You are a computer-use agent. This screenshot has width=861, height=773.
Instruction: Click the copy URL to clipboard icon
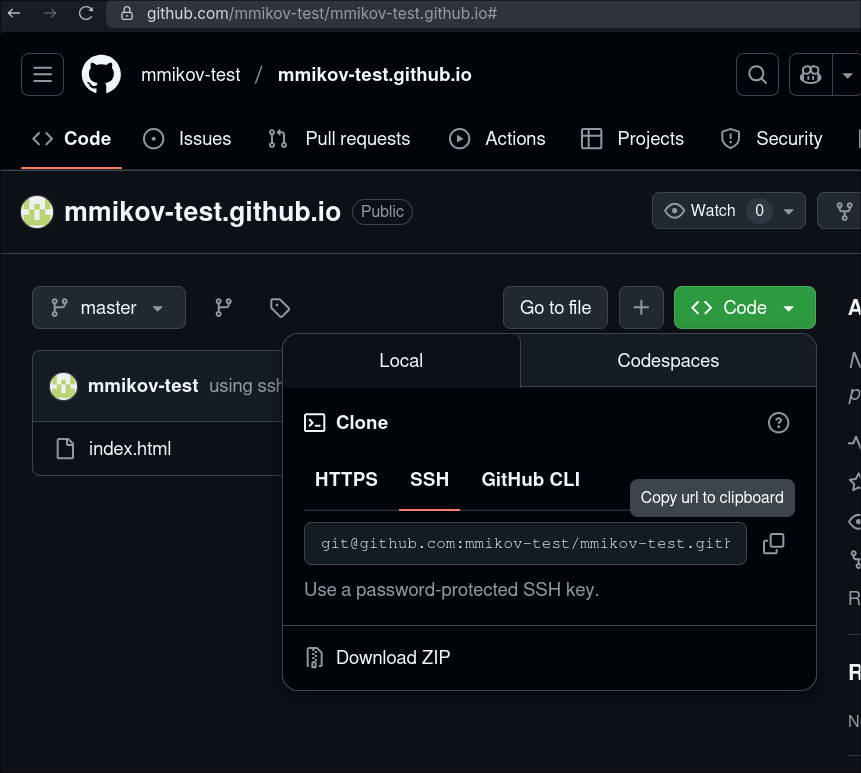click(773, 543)
